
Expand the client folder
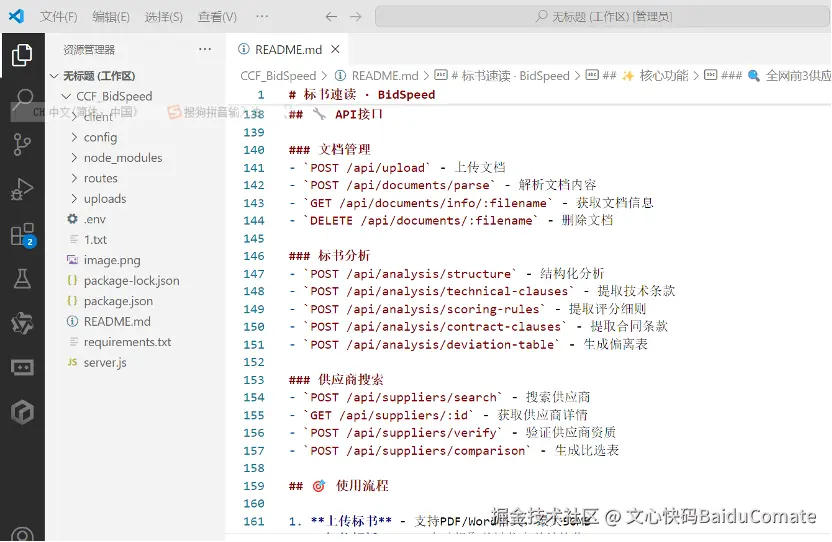[74, 117]
